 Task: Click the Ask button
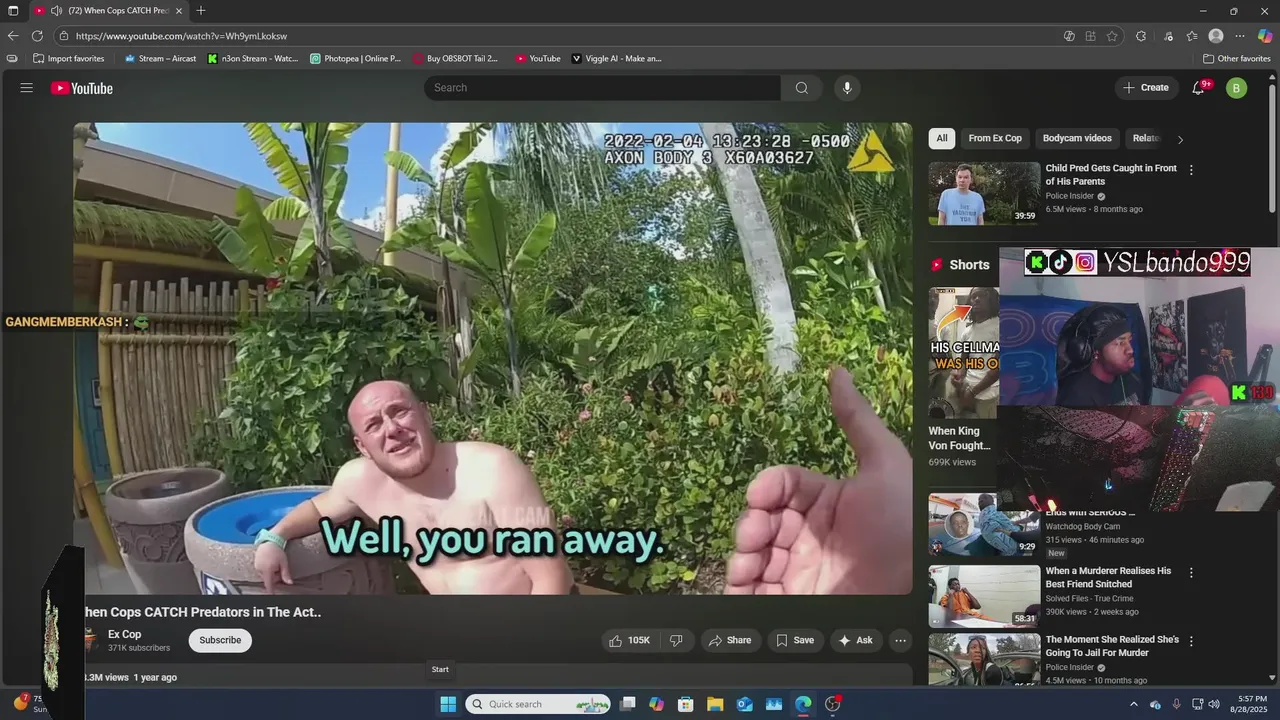click(855, 640)
